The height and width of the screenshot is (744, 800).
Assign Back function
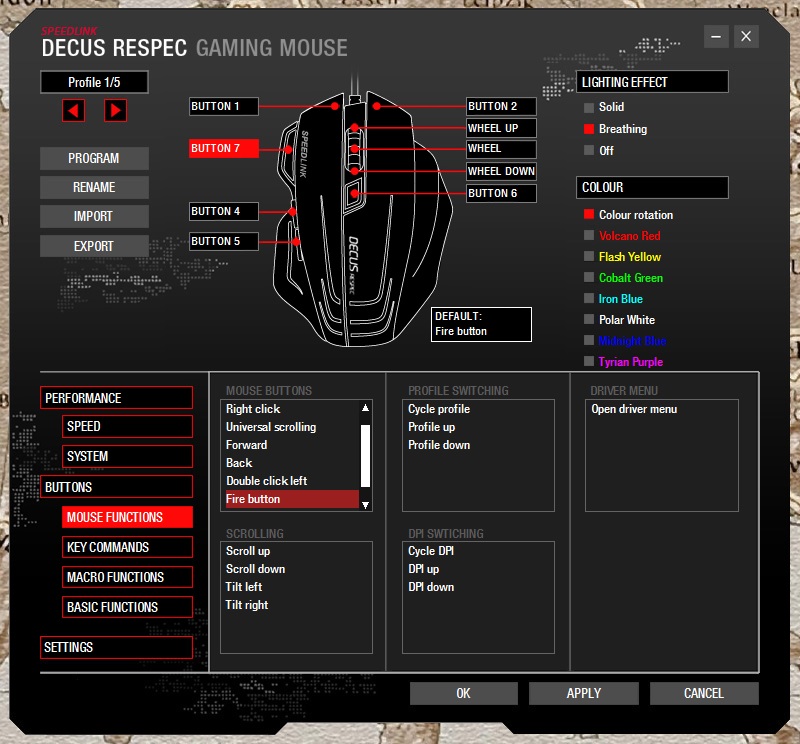point(291,463)
